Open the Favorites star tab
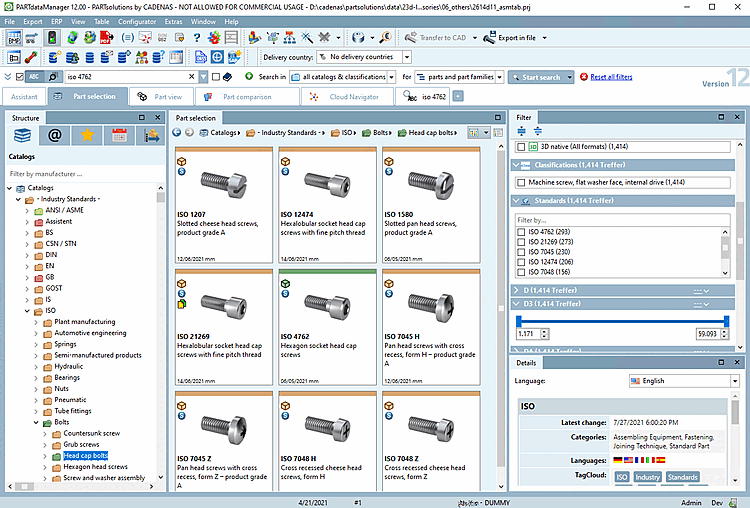Image resolution: width=750 pixels, height=508 pixels. (x=88, y=136)
